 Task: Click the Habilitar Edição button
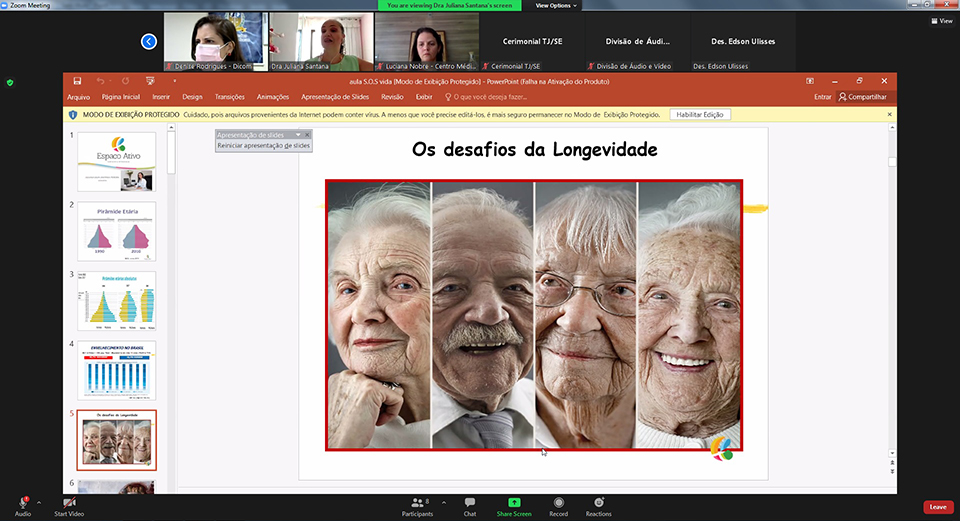pyautogui.click(x=700, y=115)
